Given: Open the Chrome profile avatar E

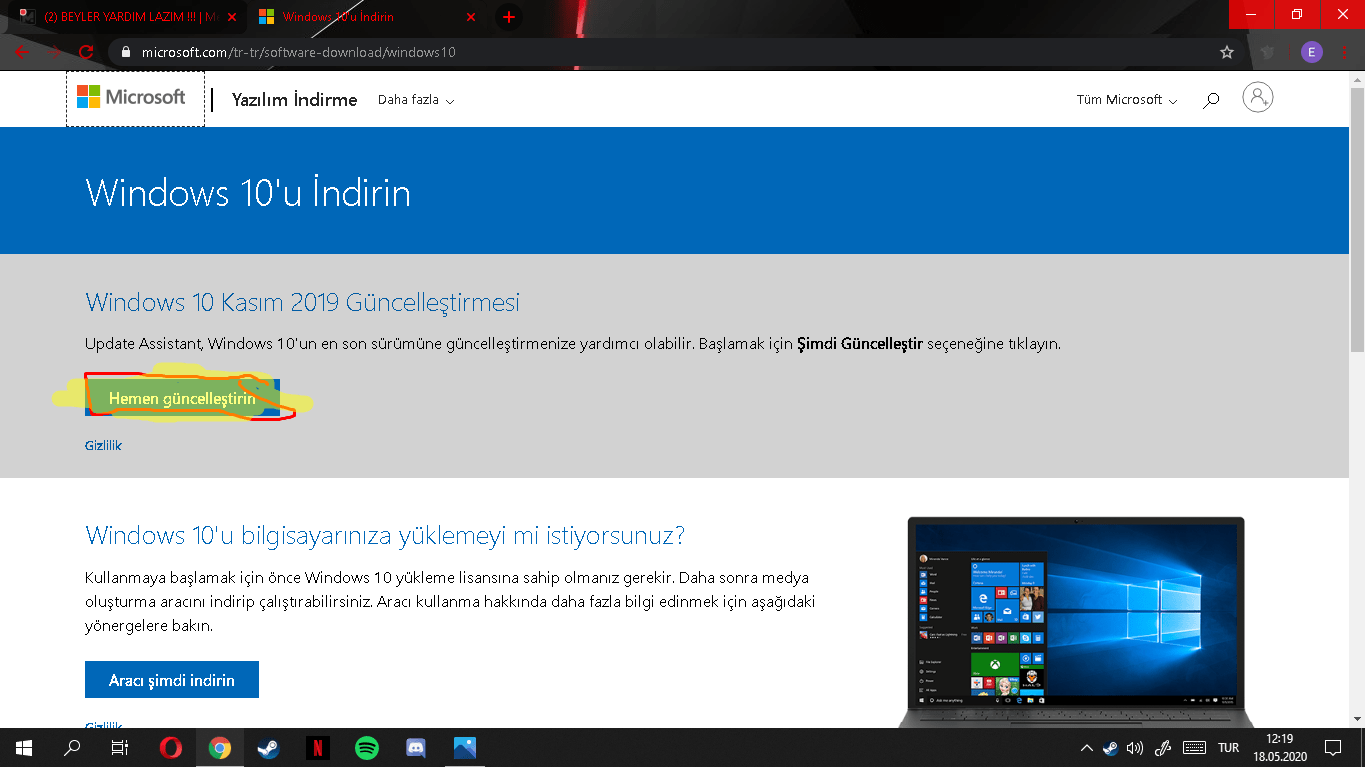Looking at the screenshot, I should click(1311, 52).
